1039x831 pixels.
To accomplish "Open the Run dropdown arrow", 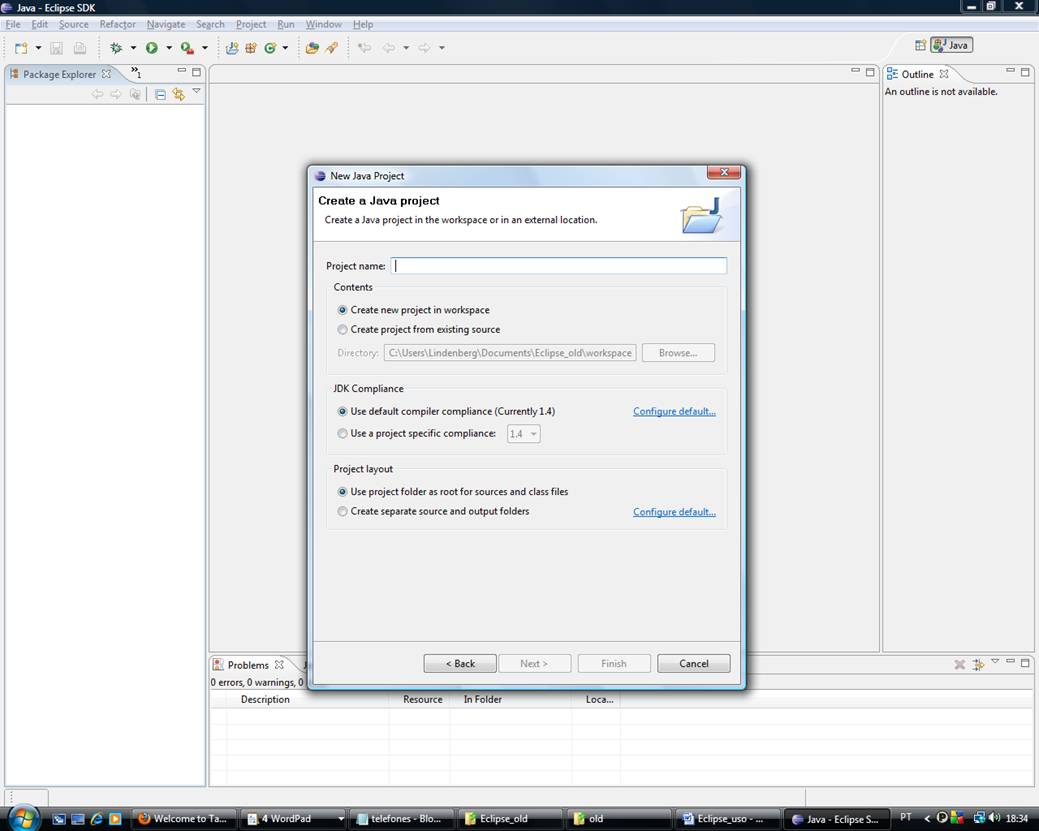I will pyautogui.click(x=169, y=48).
